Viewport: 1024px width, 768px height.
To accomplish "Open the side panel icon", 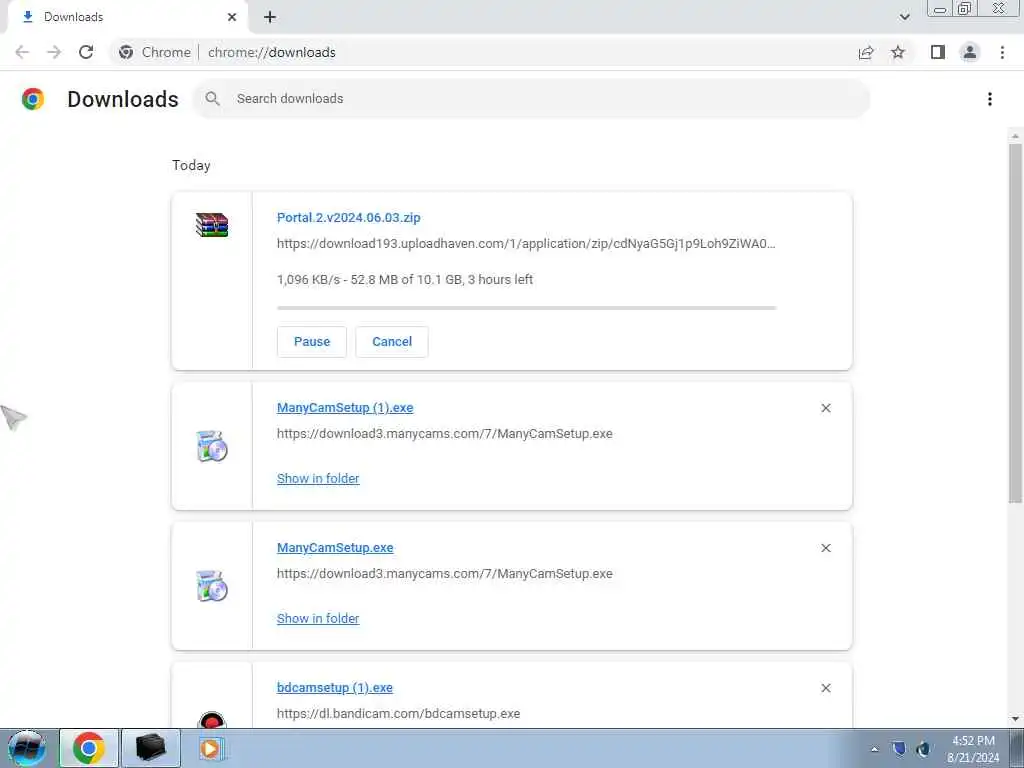I will (x=938, y=52).
